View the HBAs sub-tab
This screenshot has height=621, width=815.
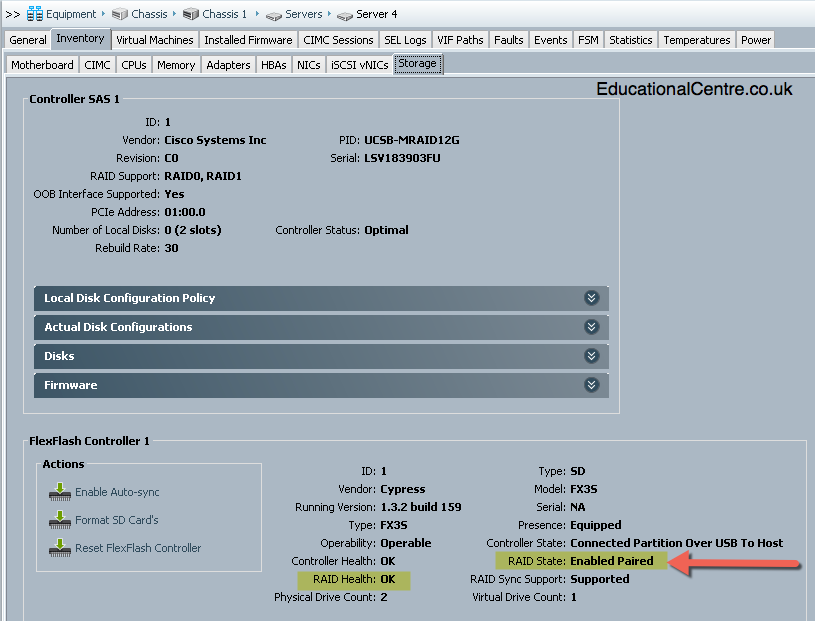pos(273,65)
